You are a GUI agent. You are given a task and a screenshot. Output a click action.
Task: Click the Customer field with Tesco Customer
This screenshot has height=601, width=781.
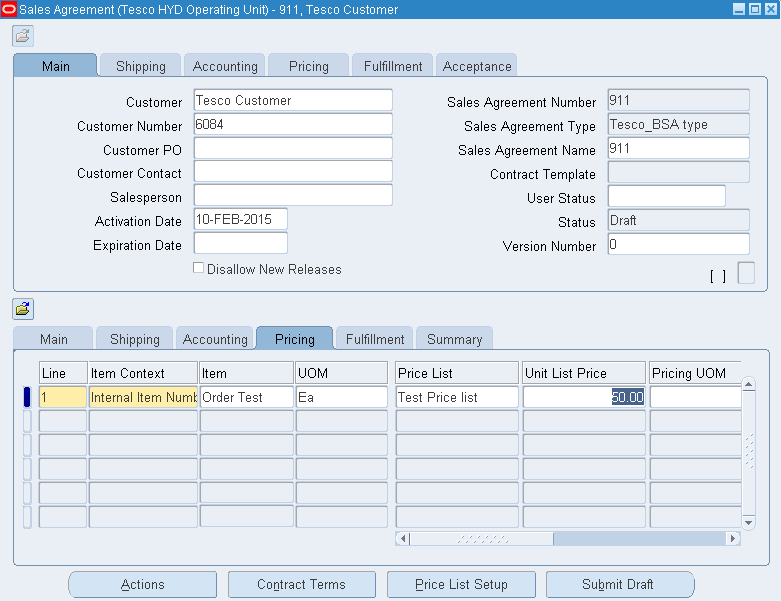point(293,100)
